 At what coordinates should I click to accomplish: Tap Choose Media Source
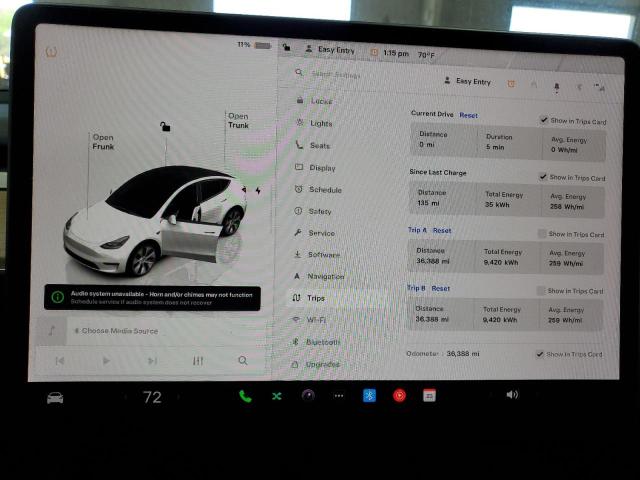coord(117,331)
